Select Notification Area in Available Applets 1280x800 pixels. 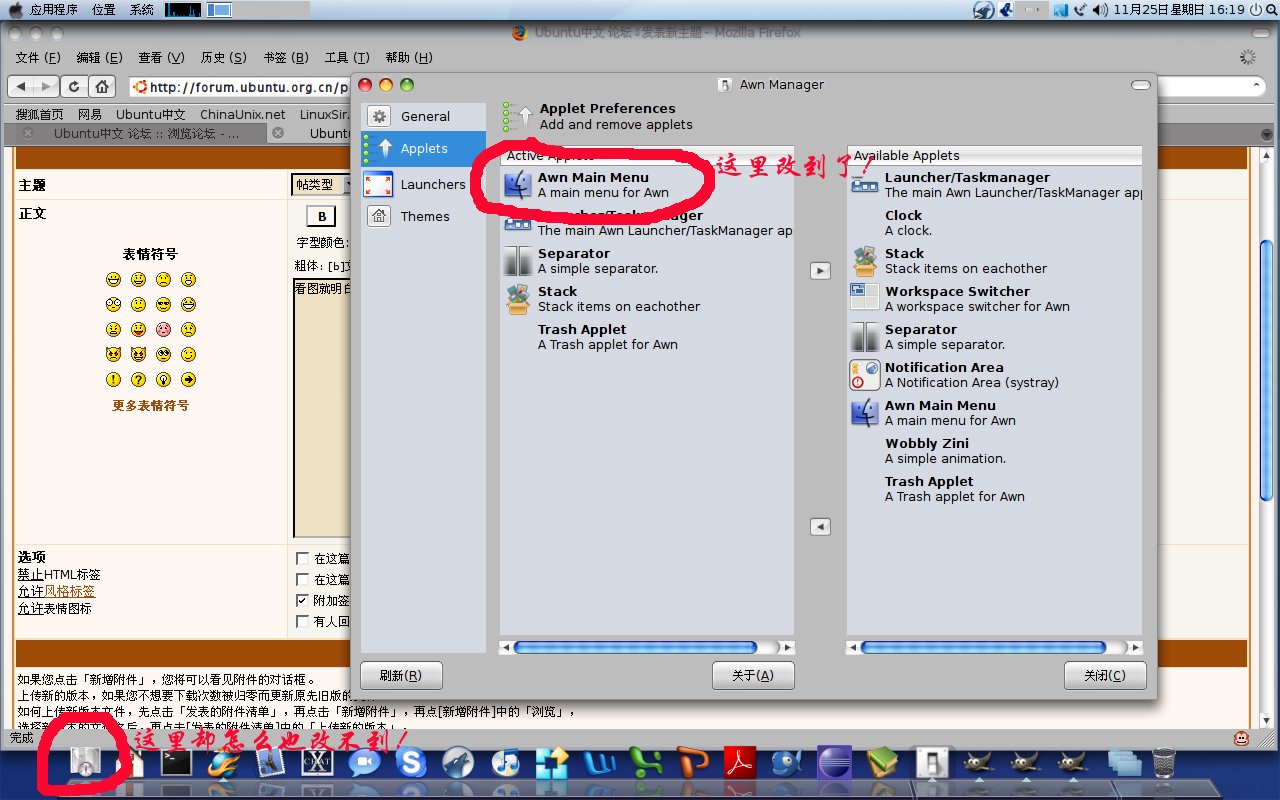click(x=994, y=375)
